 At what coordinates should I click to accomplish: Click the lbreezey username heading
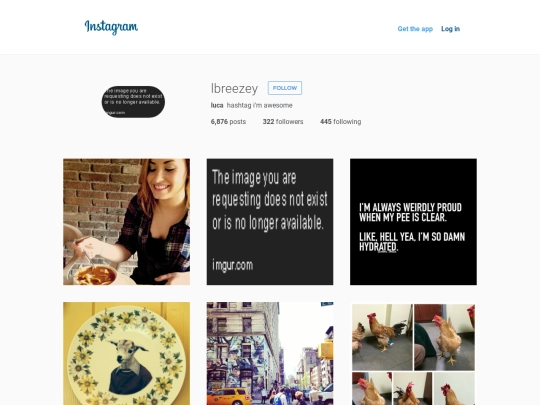coord(234,89)
